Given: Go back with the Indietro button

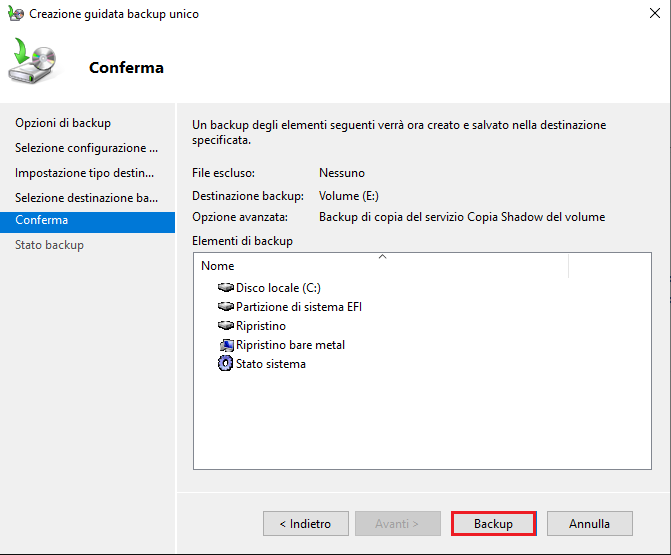Looking at the screenshot, I should [305, 524].
